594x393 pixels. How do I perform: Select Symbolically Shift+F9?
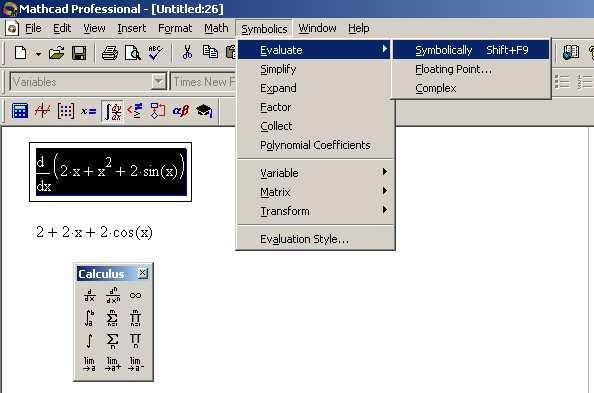tap(471, 50)
